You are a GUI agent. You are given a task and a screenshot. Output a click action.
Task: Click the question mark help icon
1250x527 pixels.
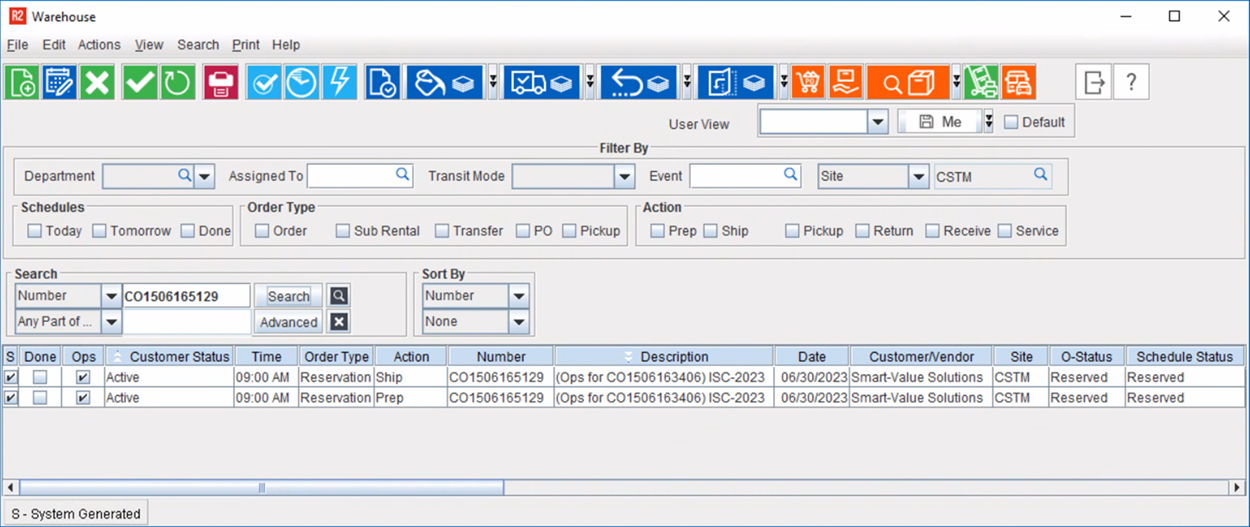pos(1131,82)
